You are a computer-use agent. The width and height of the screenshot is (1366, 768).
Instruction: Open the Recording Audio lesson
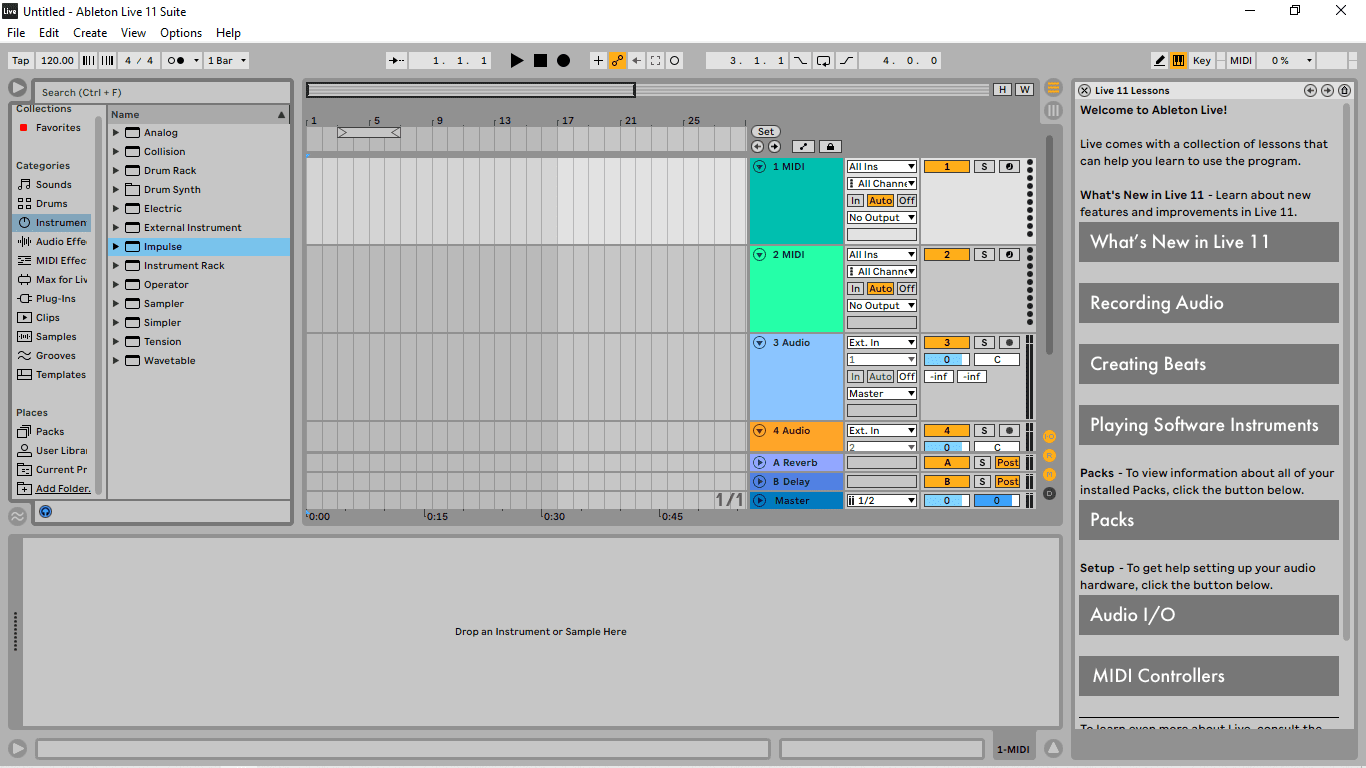[1209, 303]
